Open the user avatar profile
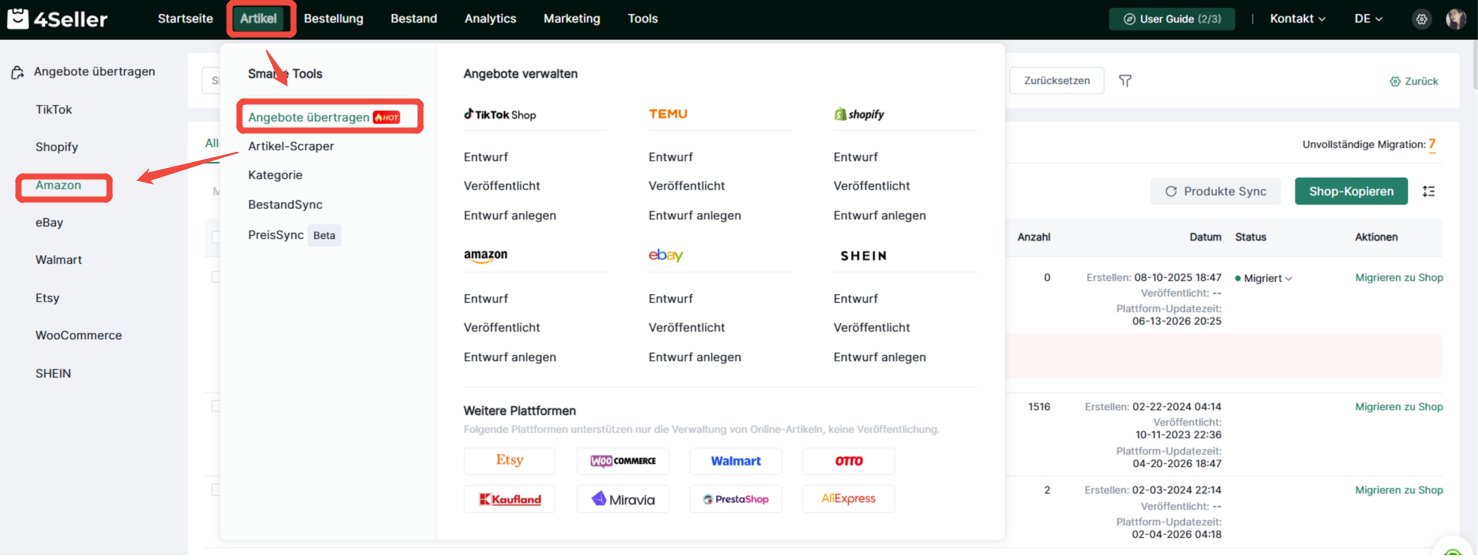 [x=1456, y=19]
